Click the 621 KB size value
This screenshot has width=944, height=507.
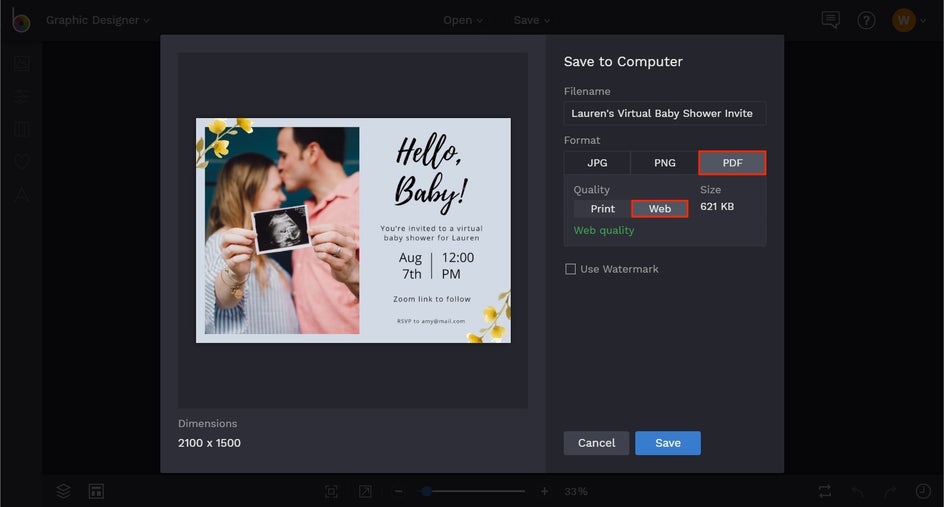717,207
